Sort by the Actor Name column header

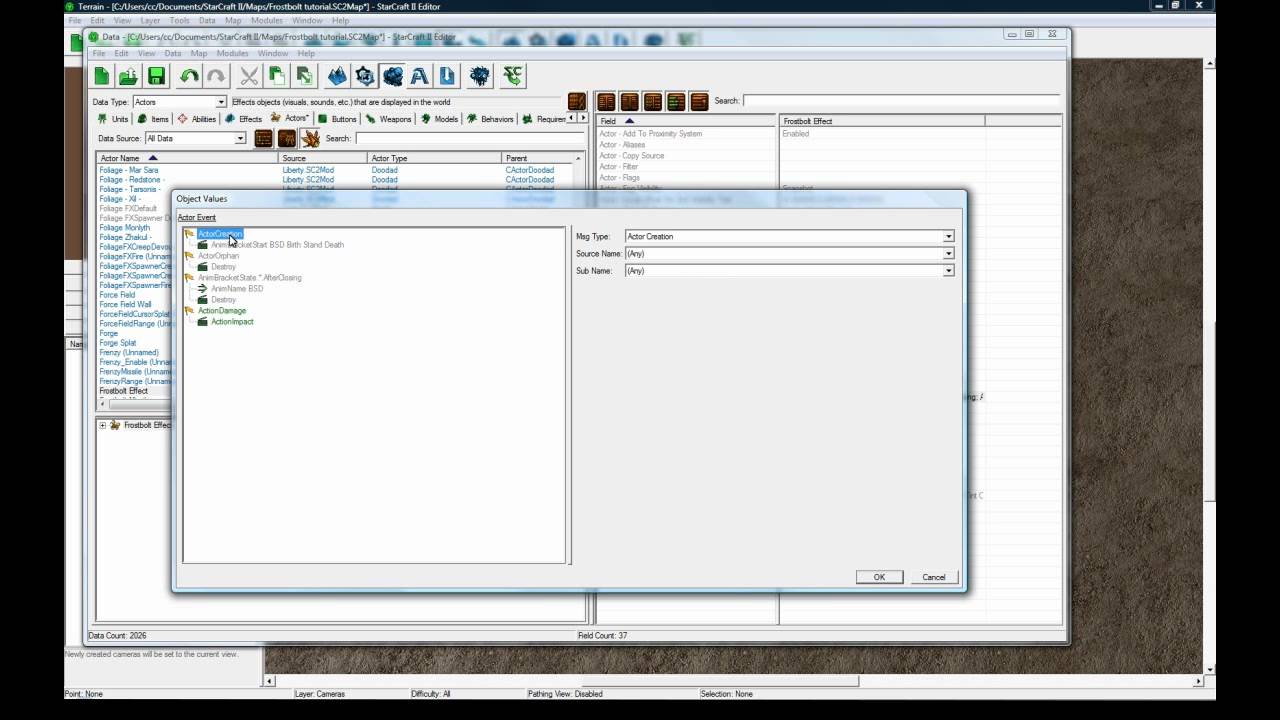coord(188,158)
